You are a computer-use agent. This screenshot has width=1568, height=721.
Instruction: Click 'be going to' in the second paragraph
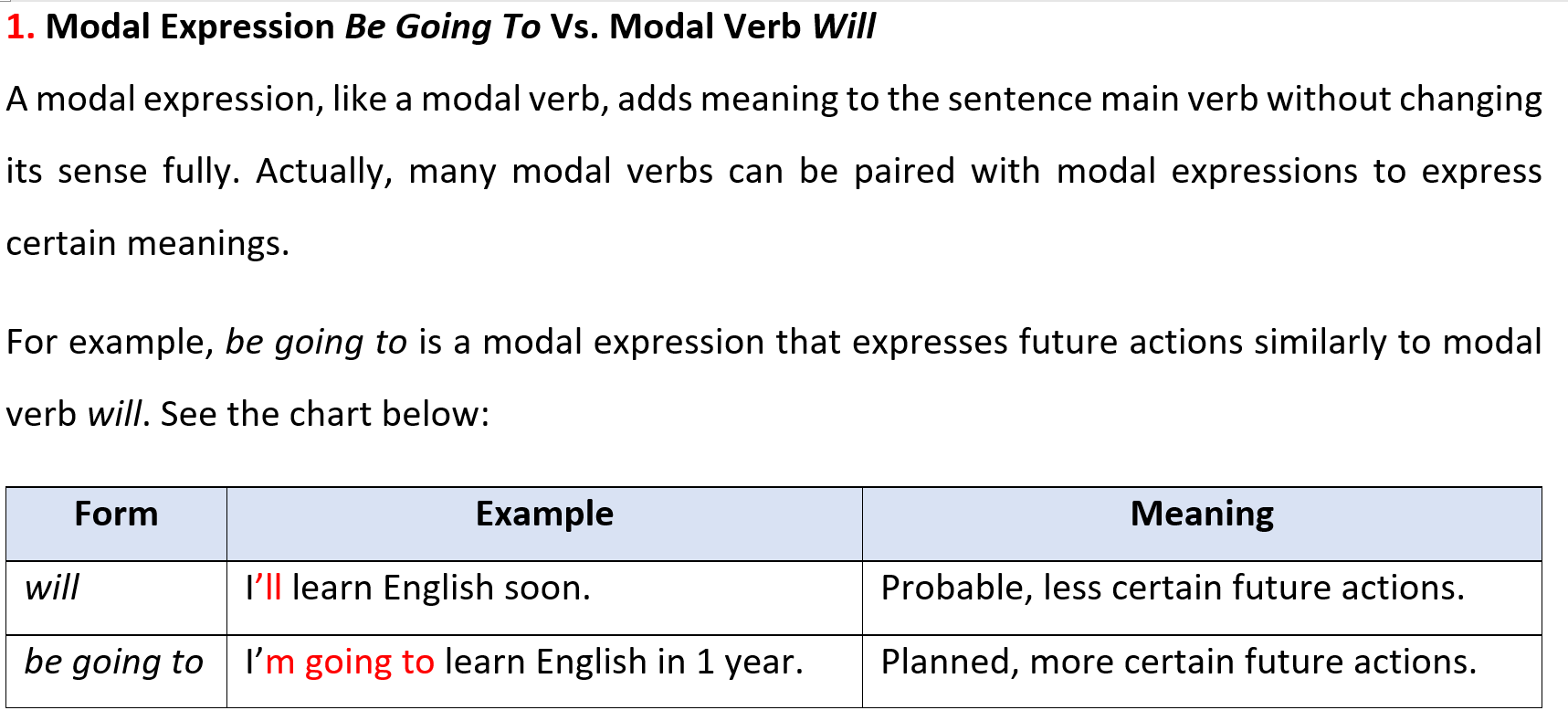pos(316,343)
